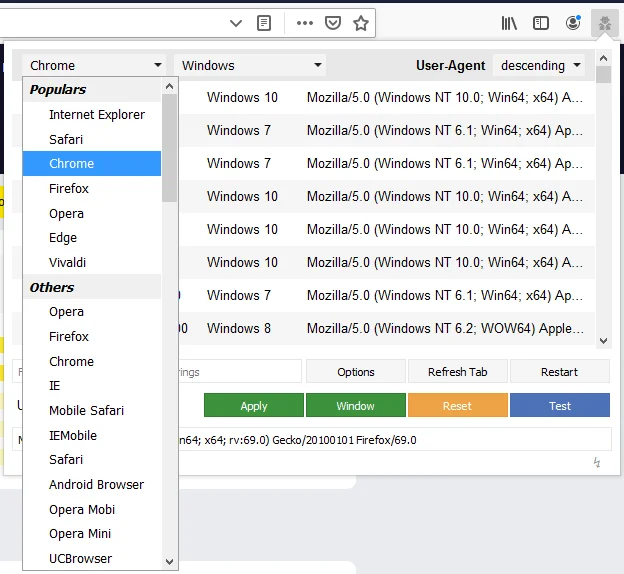624x574 pixels.
Task: Click the Refresh Tab button
Action: pos(458,372)
